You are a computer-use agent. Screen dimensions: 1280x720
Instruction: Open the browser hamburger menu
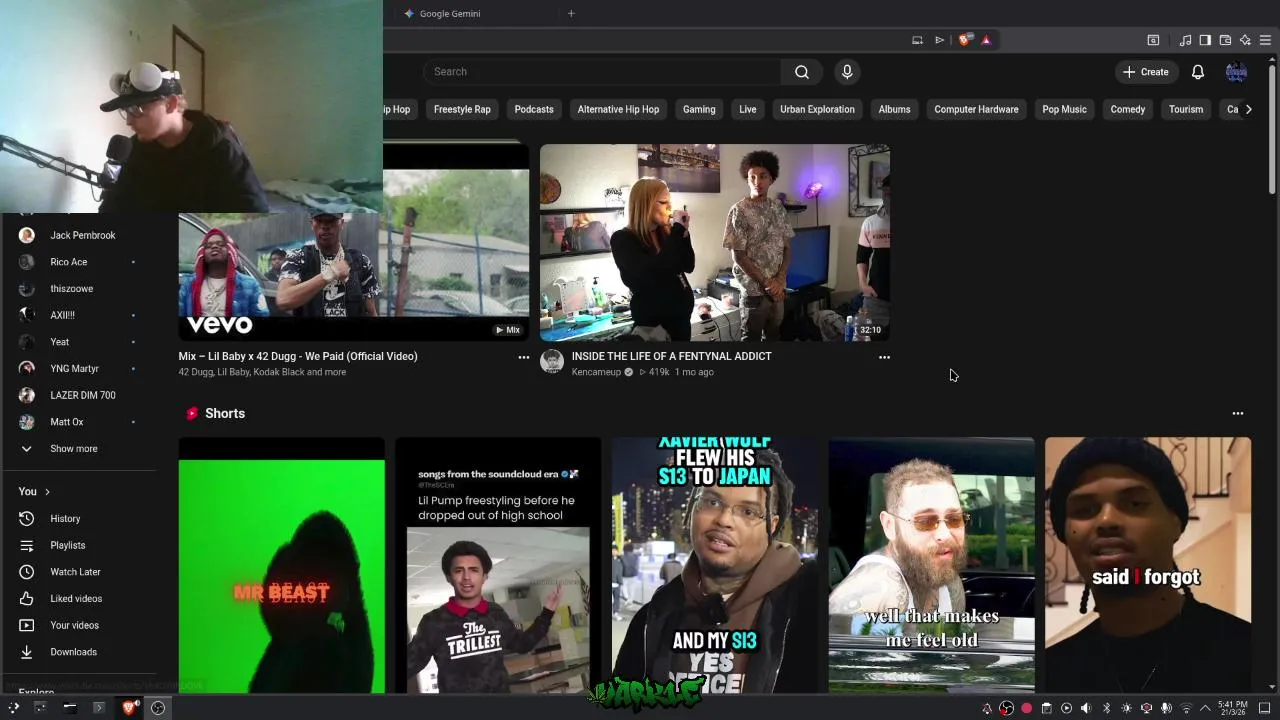click(1265, 40)
